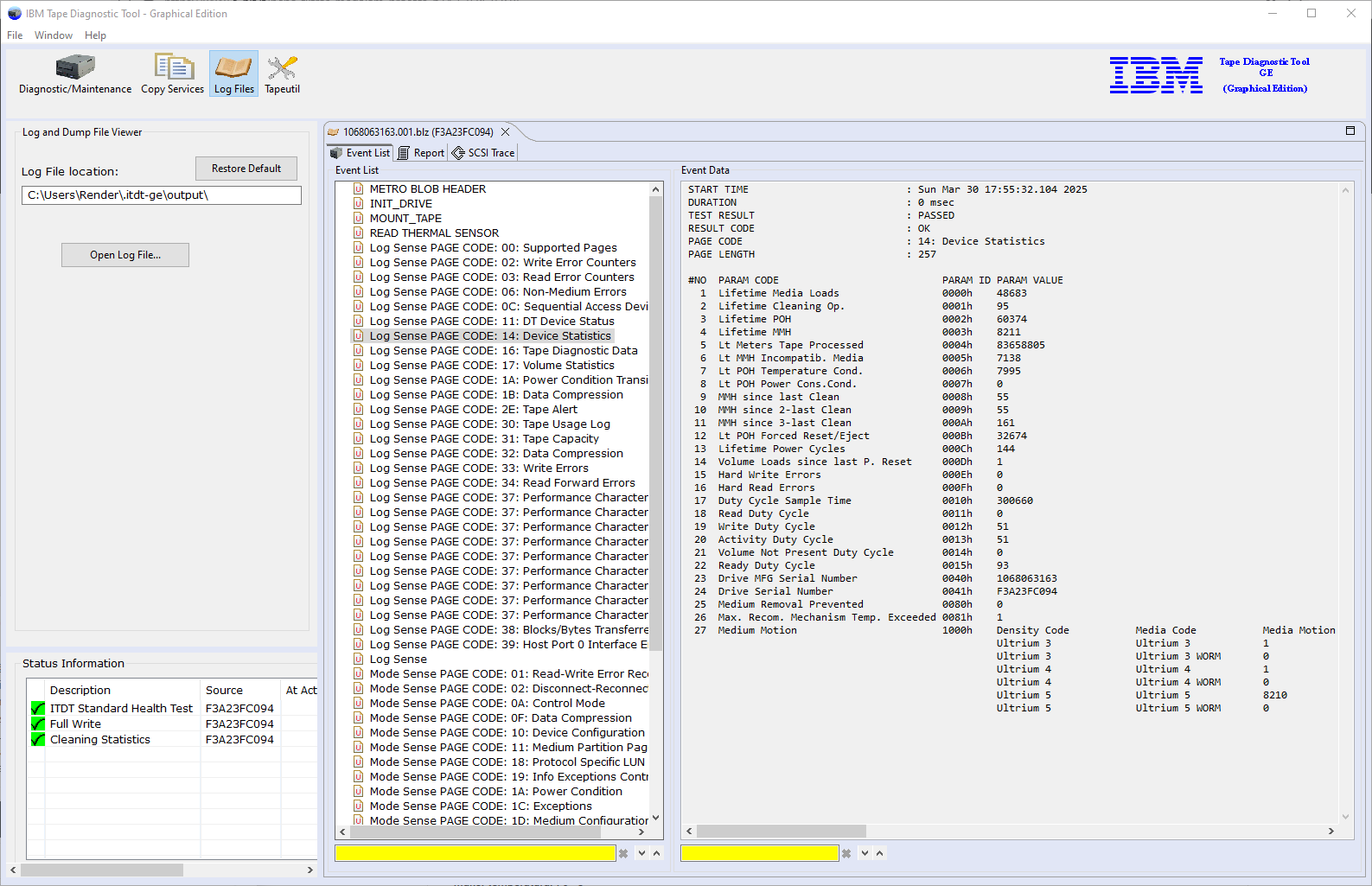Click the INIT_DRIVE document icon
The width and height of the screenshot is (1372, 886).
click(x=358, y=203)
